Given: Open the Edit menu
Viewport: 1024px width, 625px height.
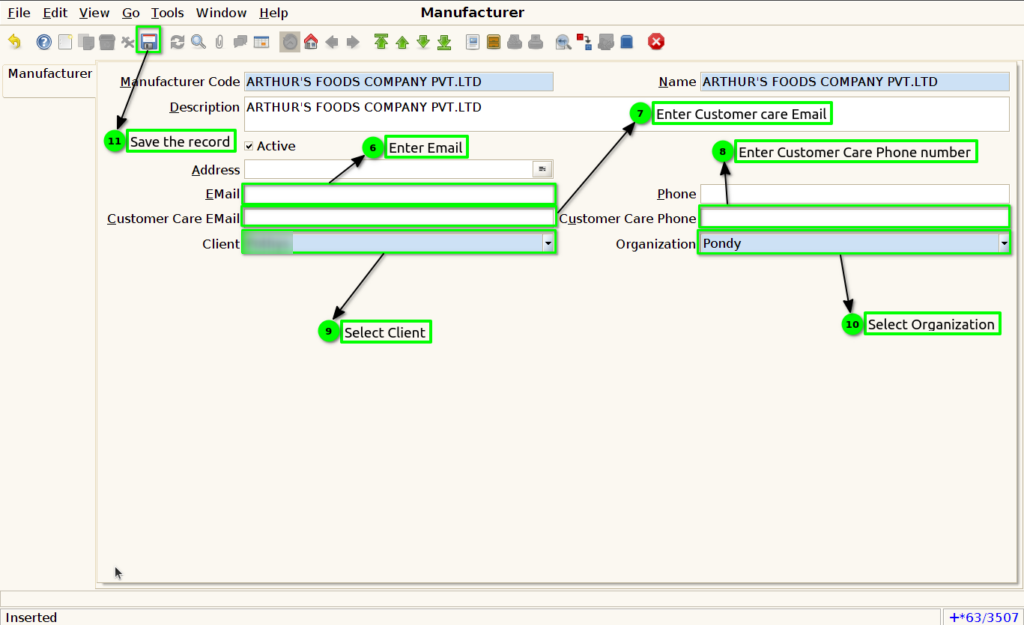Looking at the screenshot, I should coord(55,12).
